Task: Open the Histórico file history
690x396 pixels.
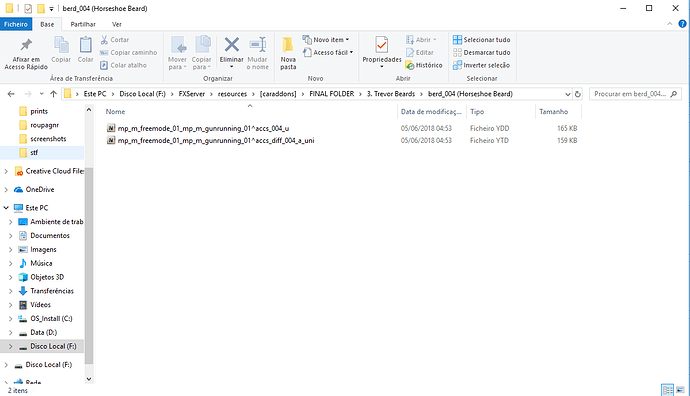Action: [424, 65]
